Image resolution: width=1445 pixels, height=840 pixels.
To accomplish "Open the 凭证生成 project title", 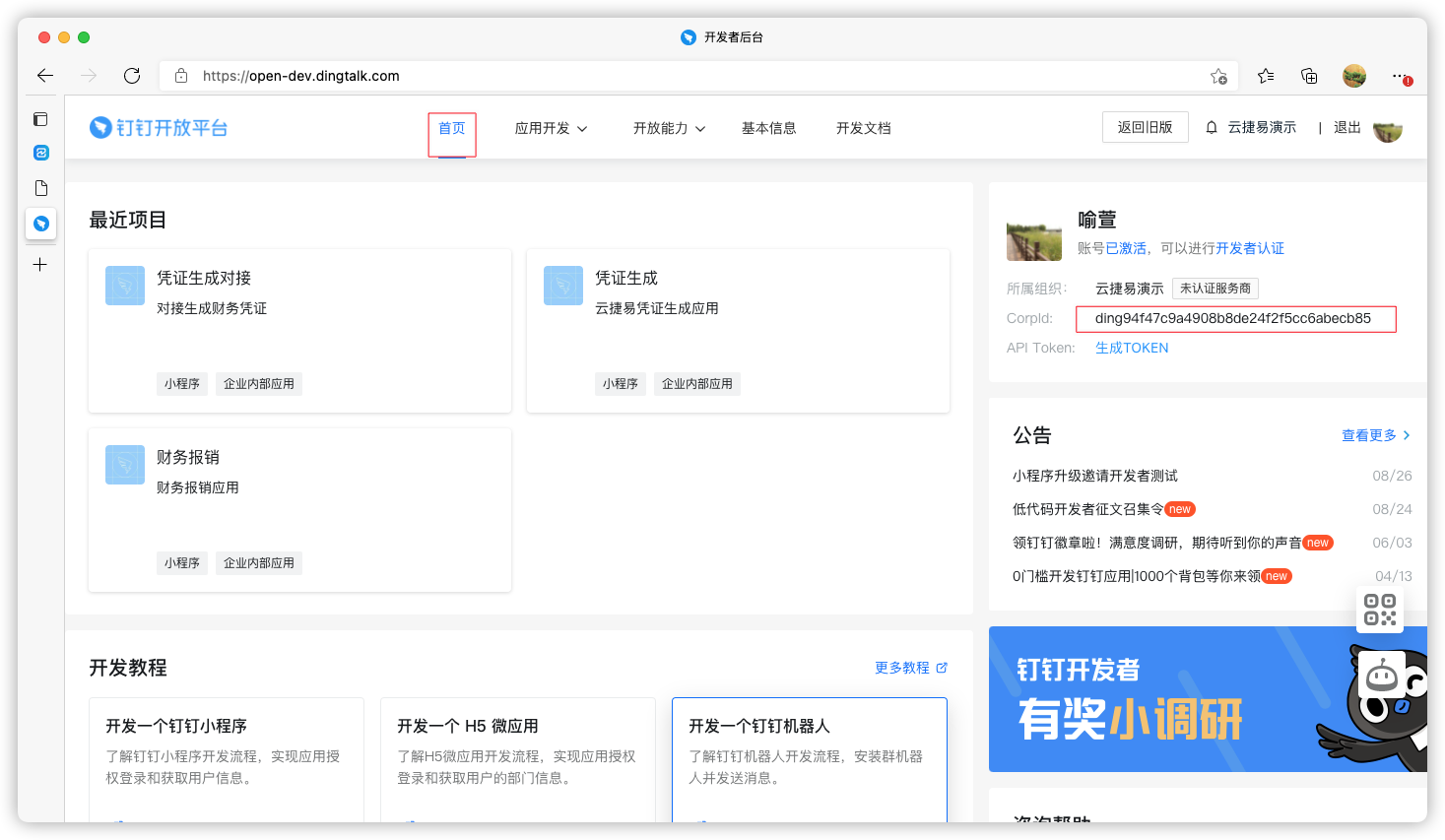I will pos(626,278).
